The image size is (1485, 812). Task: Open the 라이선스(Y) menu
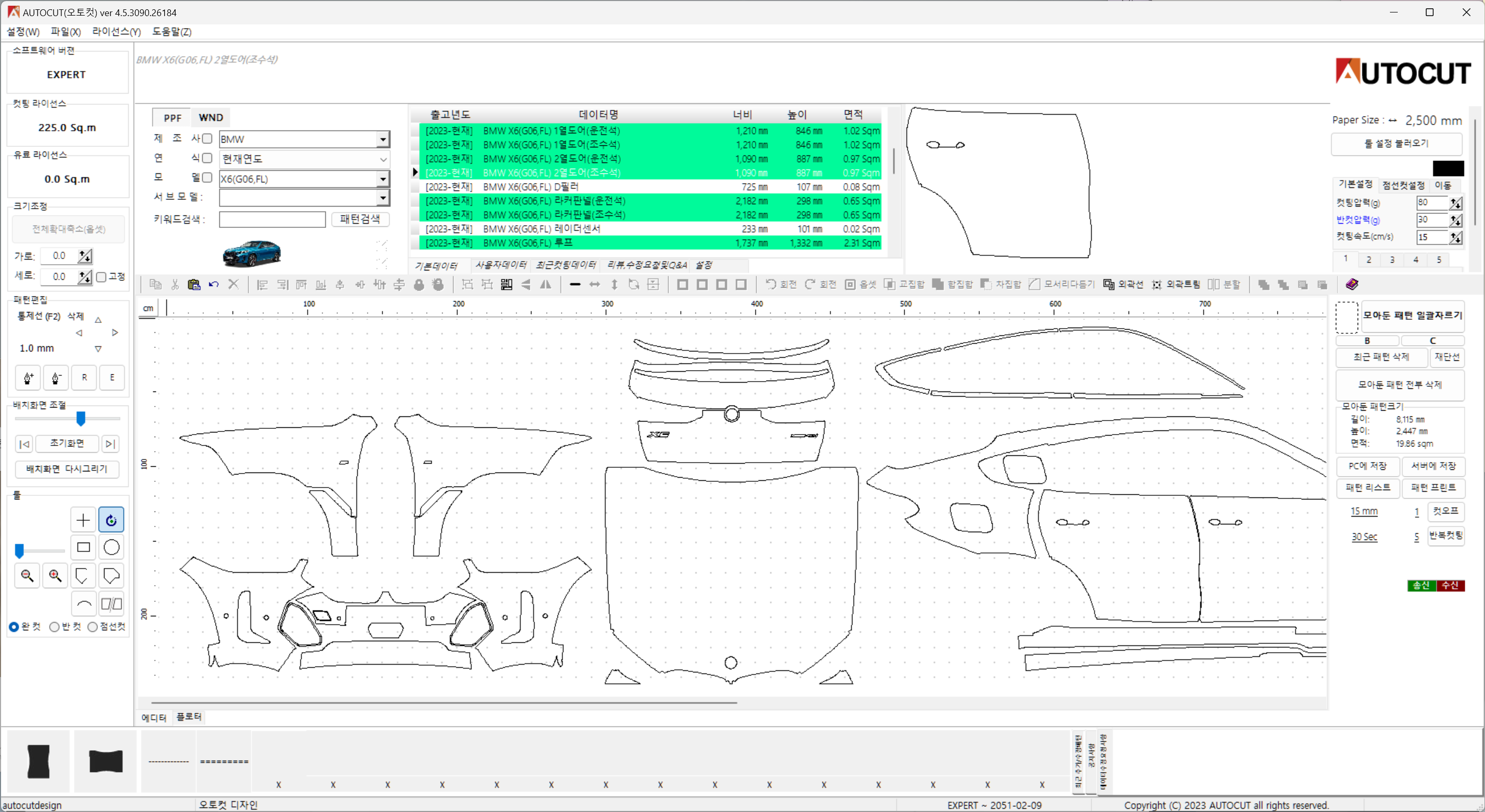pos(116,32)
